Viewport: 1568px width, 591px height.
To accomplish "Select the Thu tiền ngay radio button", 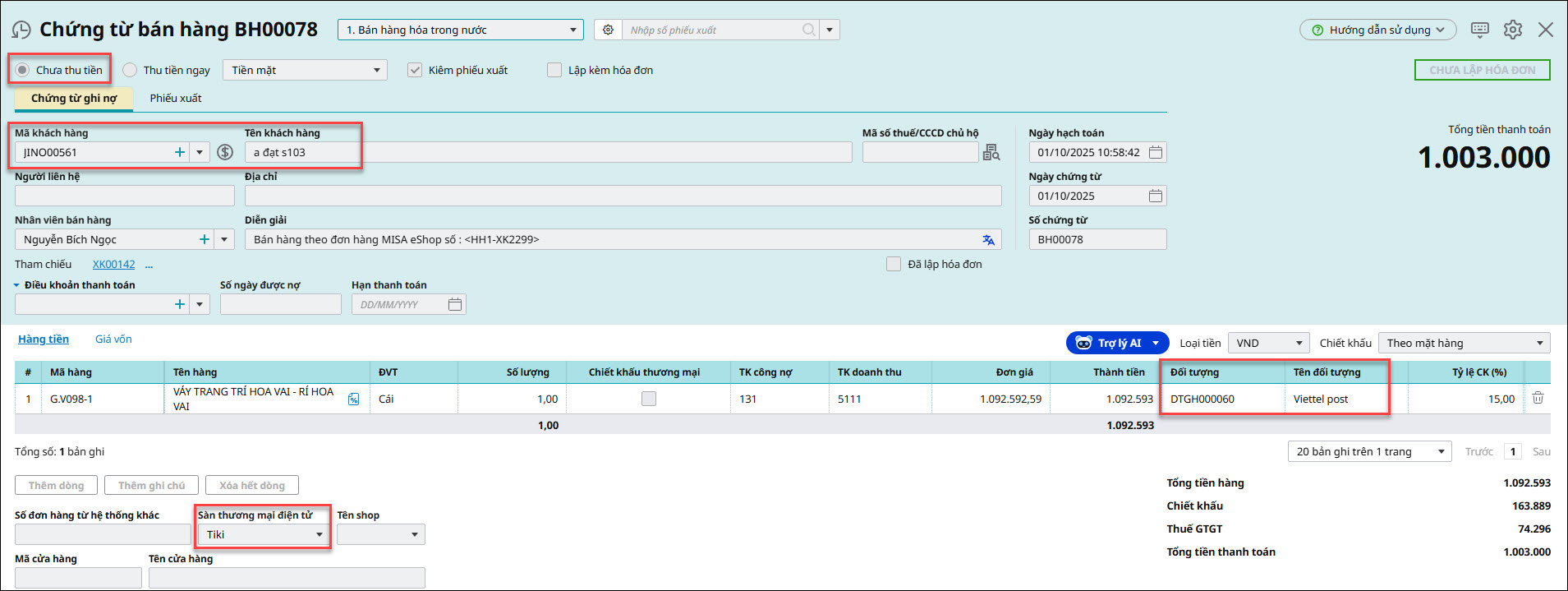I will pos(130,70).
